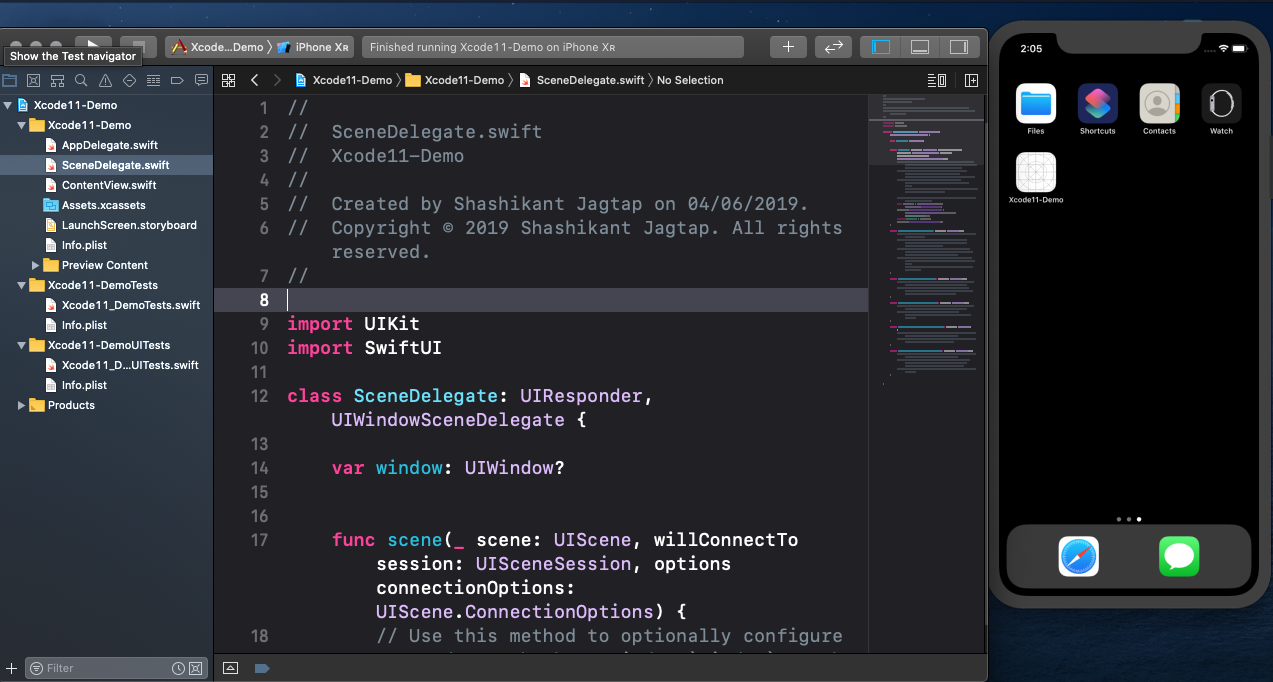Expand the Preview Content folder
1273x682 pixels.
click(x=36, y=265)
